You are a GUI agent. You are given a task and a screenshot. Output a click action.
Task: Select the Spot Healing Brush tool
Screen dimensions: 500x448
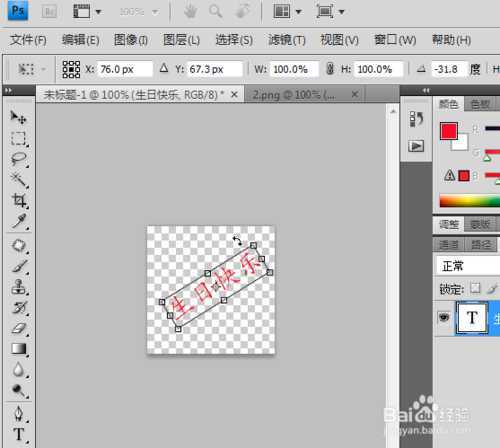(x=18, y=246)
